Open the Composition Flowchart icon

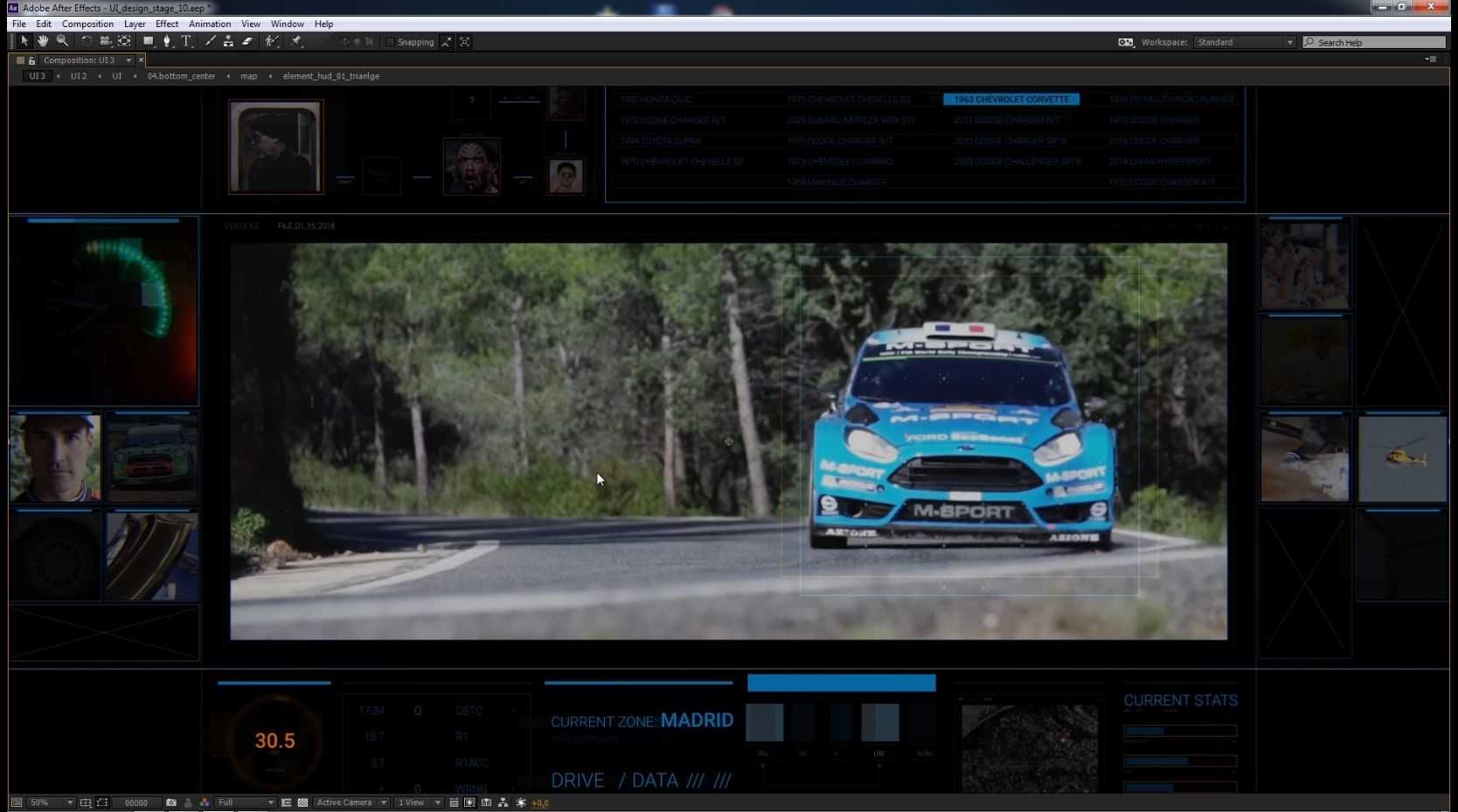(503, 802)
